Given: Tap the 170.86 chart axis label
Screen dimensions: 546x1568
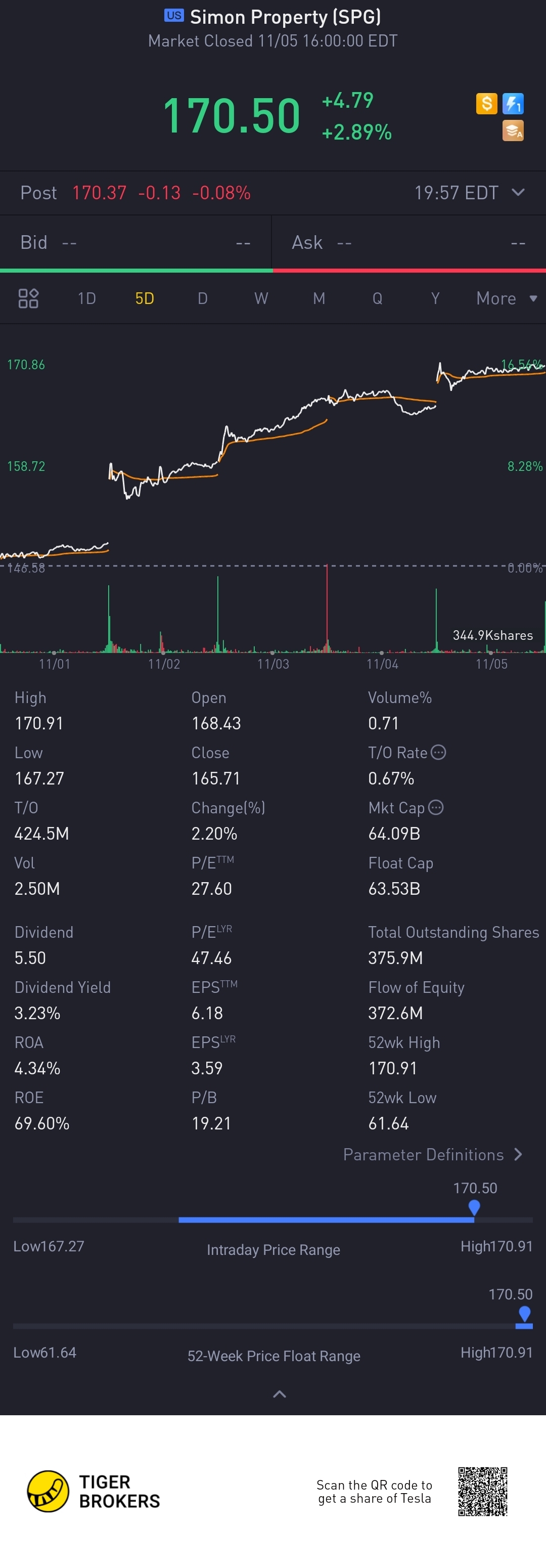Looking at the screenshot, I should pyautogui.click(x=26, y=365).
